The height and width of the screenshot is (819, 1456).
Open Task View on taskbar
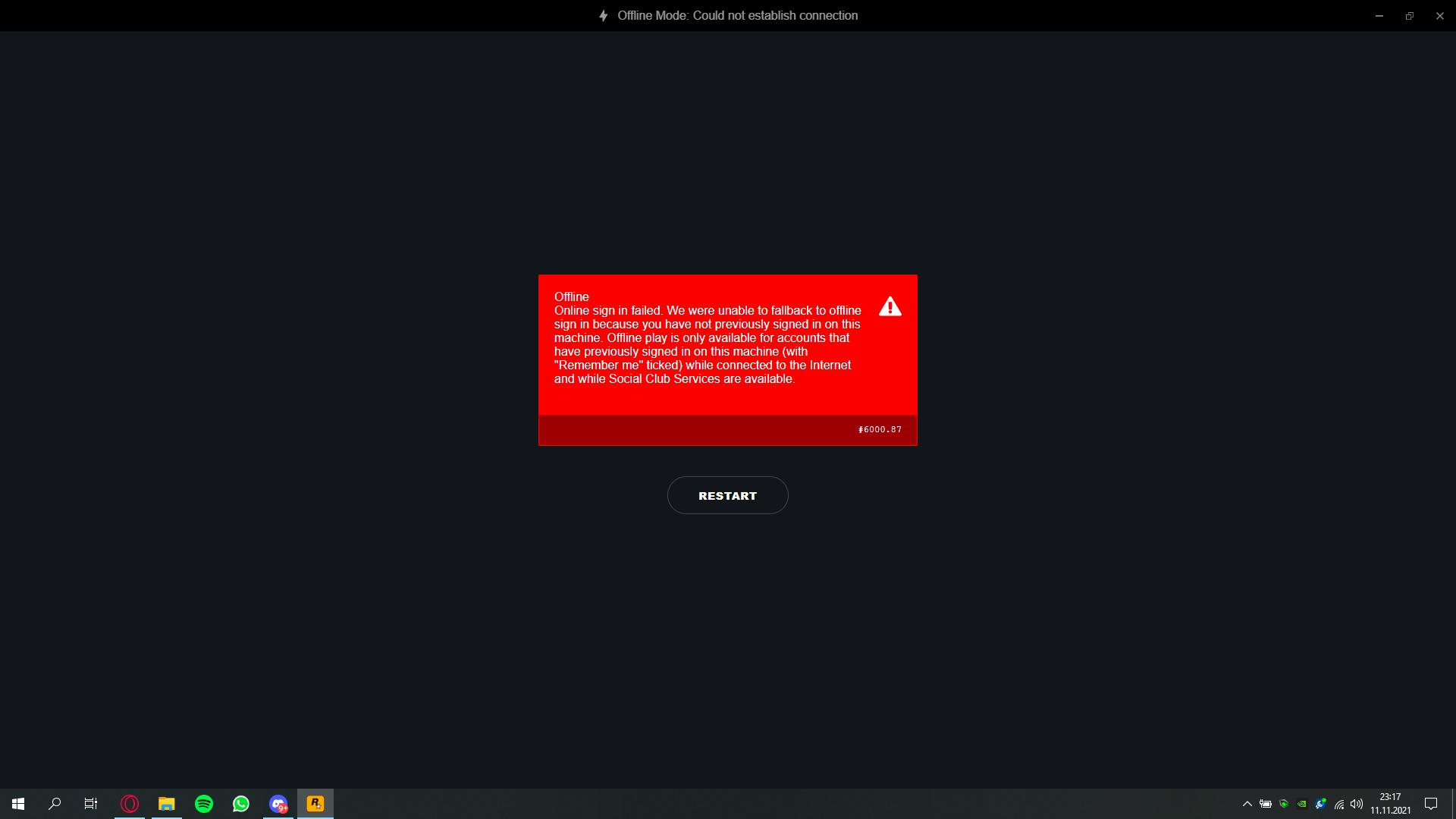[x=91, y=803]
